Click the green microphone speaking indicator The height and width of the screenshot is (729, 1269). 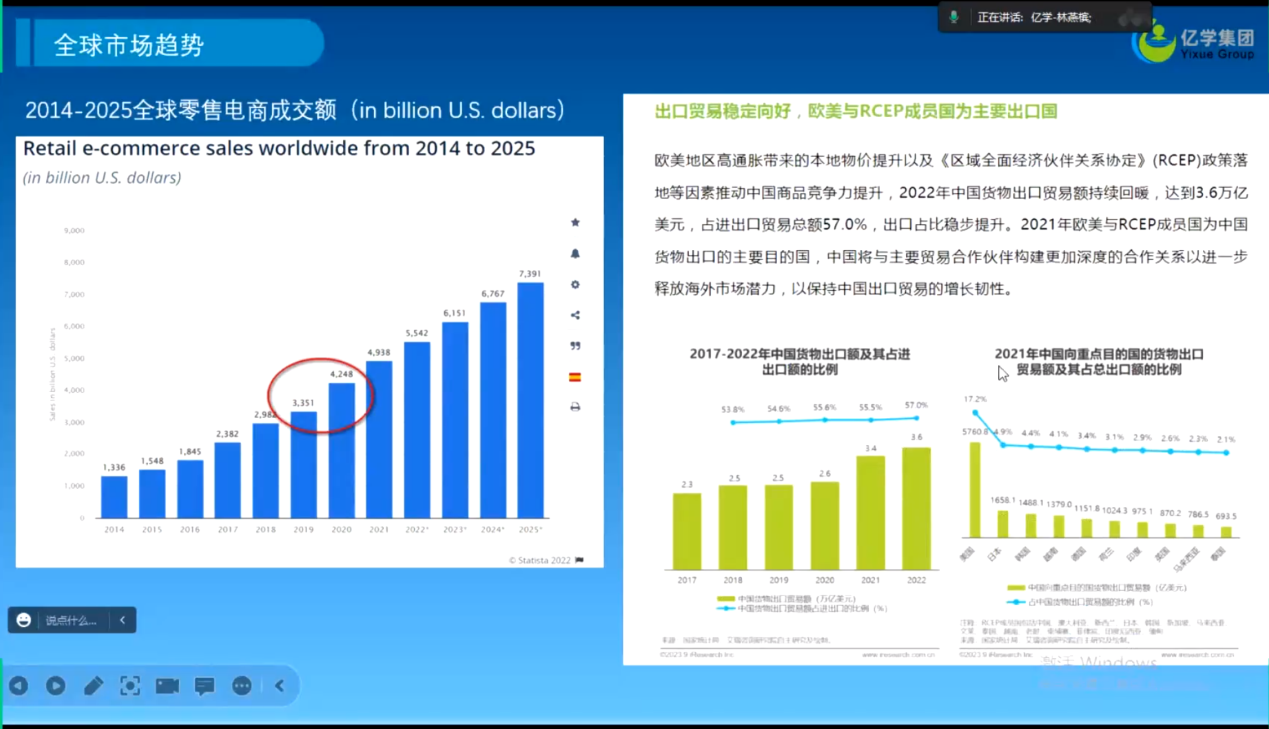(x=954, y=17)
